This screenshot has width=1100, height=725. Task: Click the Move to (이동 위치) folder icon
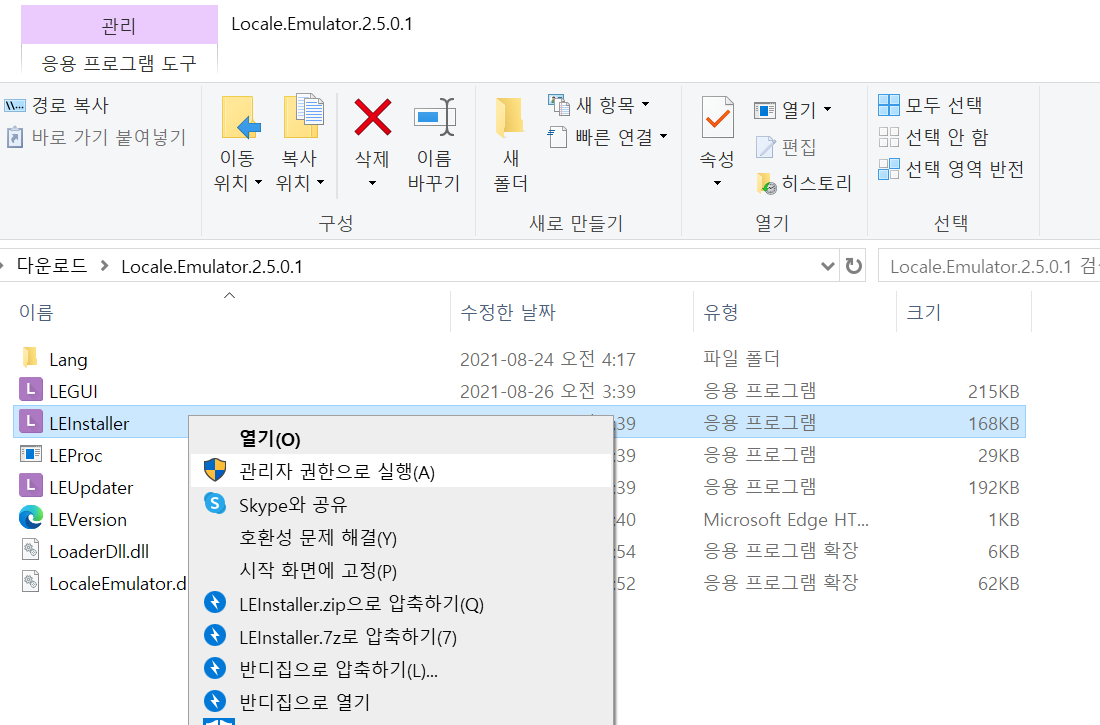point(240,117)
